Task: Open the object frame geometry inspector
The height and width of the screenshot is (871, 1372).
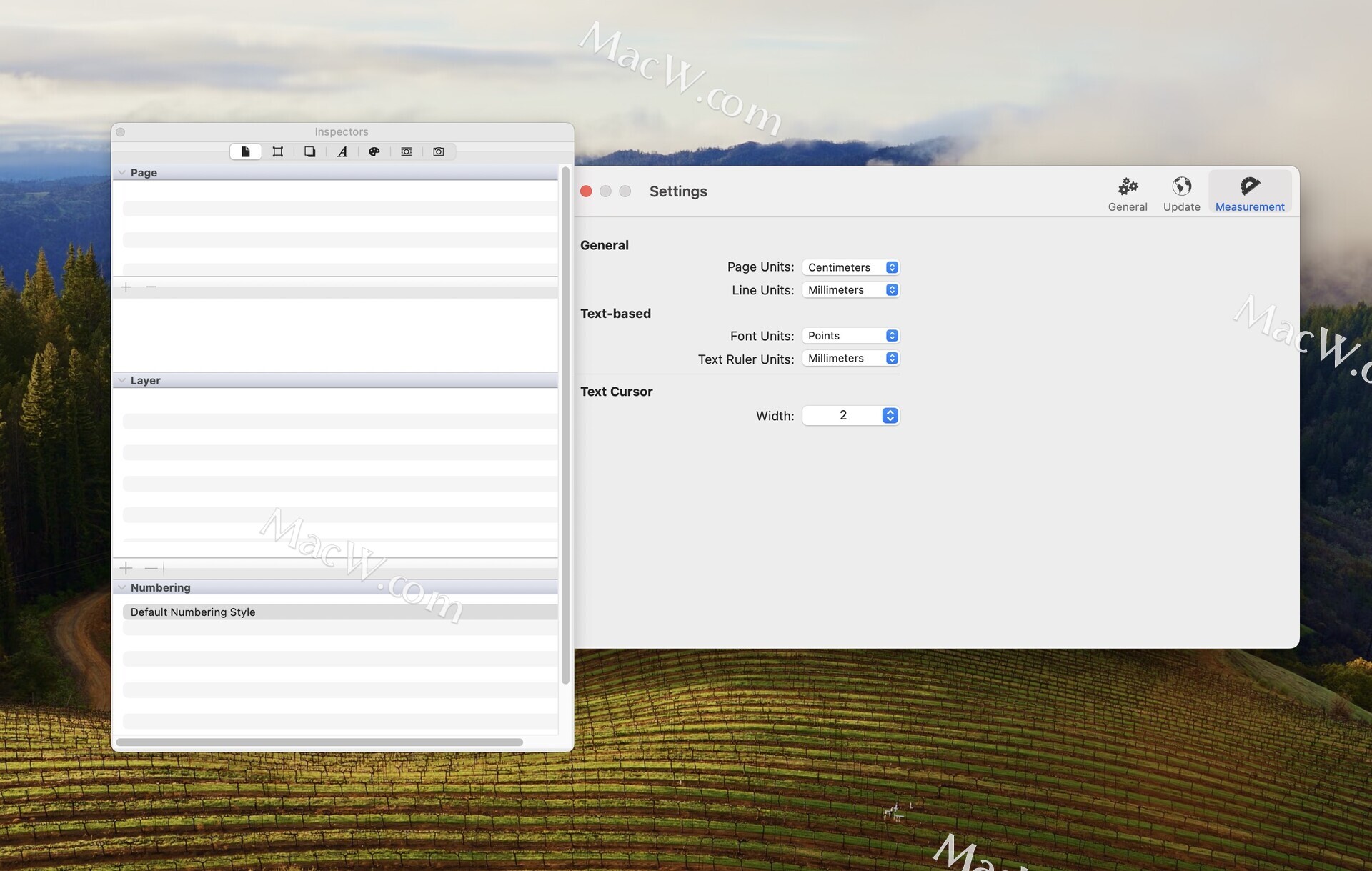Action: [277, 151]
